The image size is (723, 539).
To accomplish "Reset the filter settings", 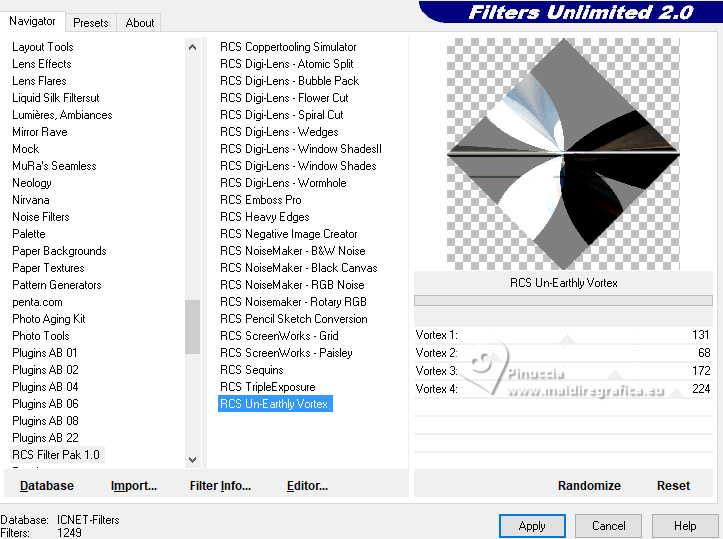I will (673, 486).
